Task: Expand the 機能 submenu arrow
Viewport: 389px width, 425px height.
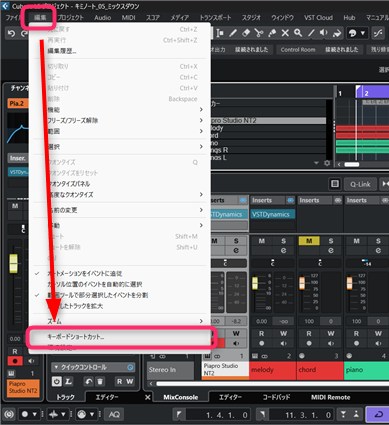Action: 201,109
